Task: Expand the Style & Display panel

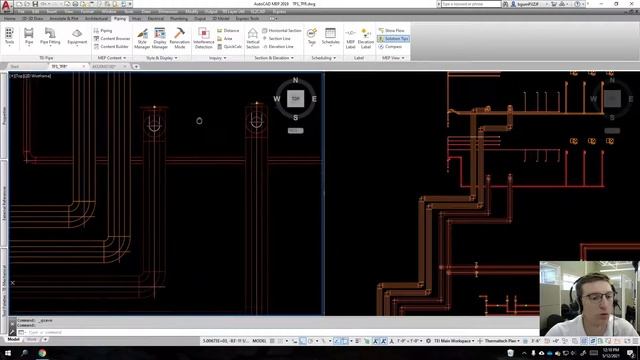Action: coord(162,58)
